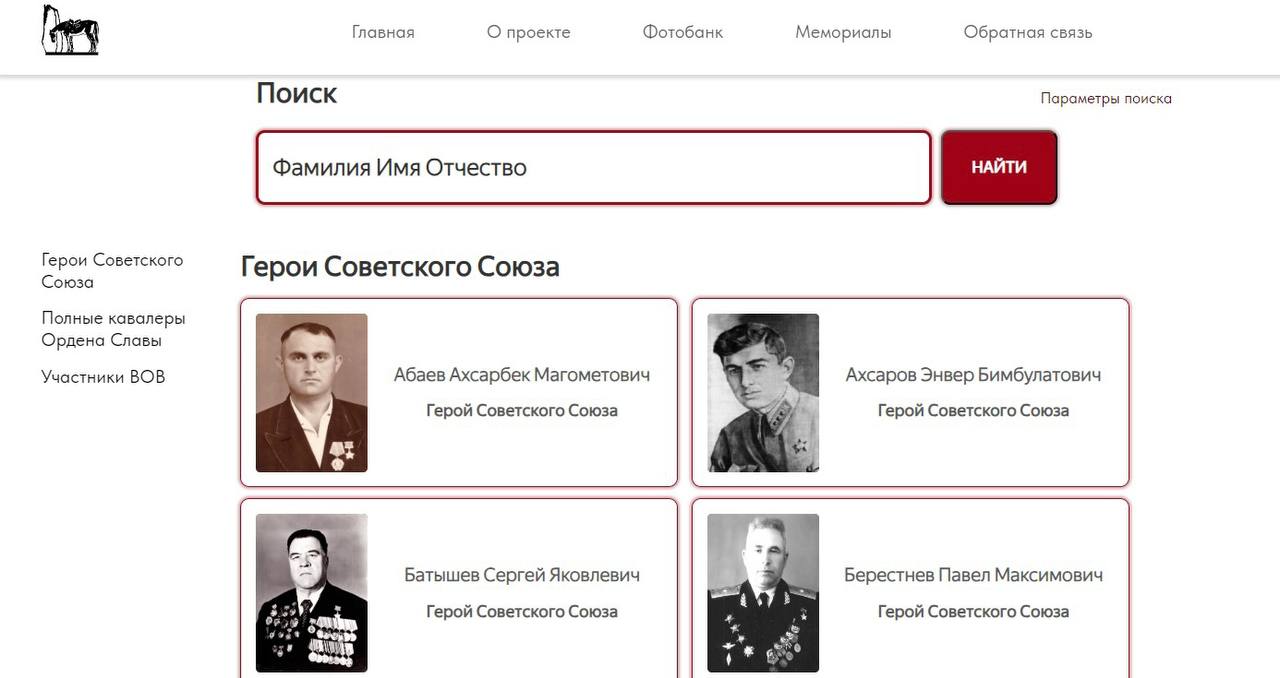Open Обратная связь page
The width and height of the screenshot is (1280, 678).
tap(1028, 32)
